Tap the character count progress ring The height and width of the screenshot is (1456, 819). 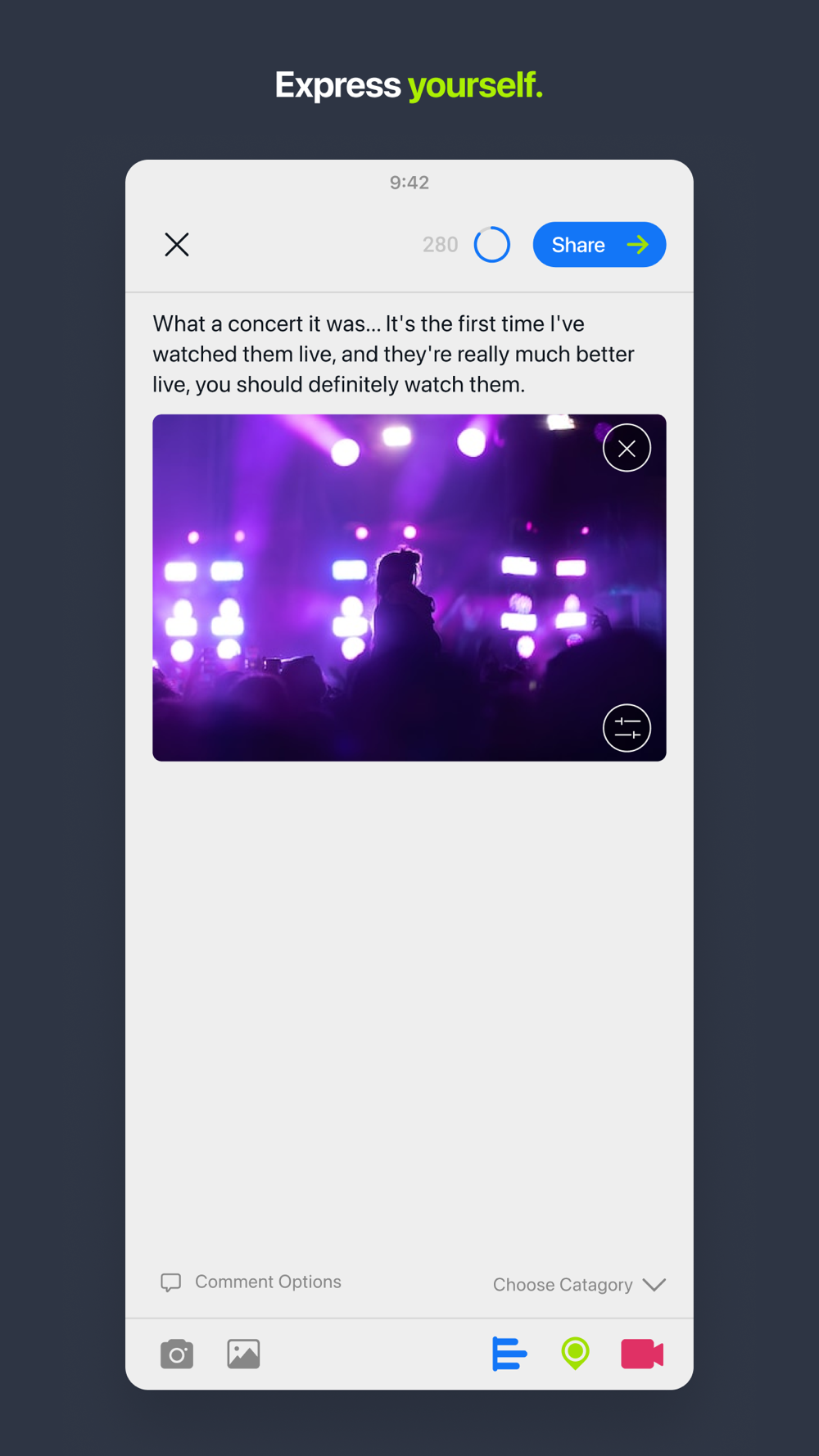click(491, 244)
